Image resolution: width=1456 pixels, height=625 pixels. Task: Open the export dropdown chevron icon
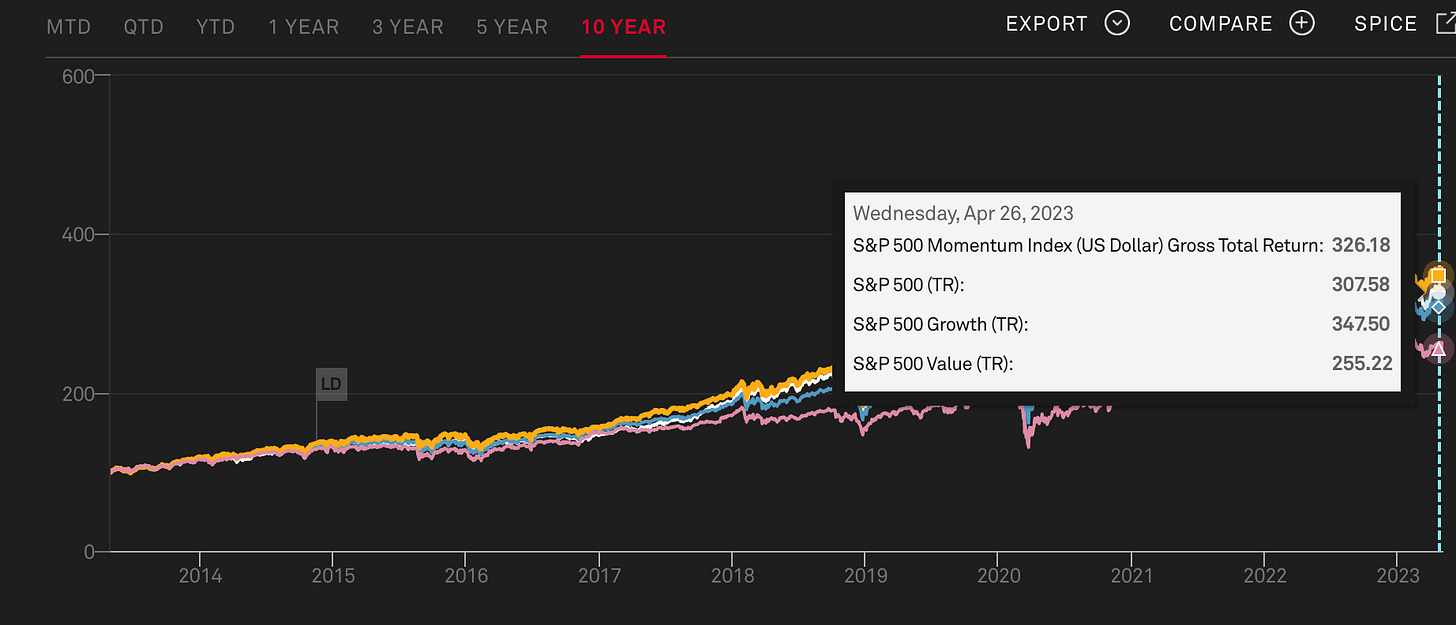pyautogui.click(x=1118, y=23)
